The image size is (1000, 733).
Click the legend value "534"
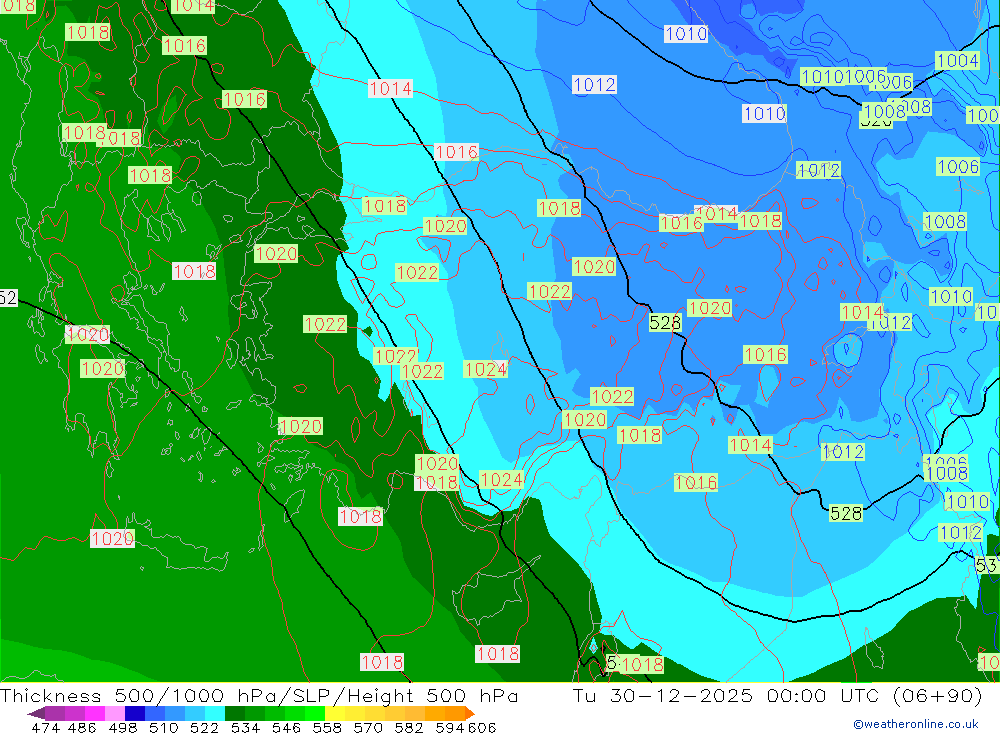[245, 727]
